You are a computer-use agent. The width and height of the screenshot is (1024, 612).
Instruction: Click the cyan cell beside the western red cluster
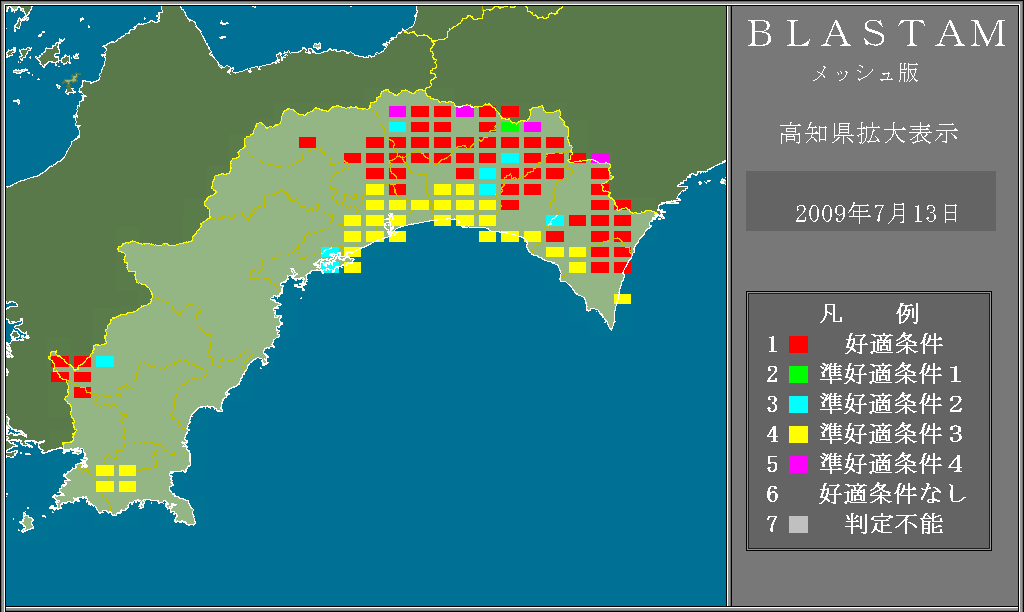[x=105, y=361]
